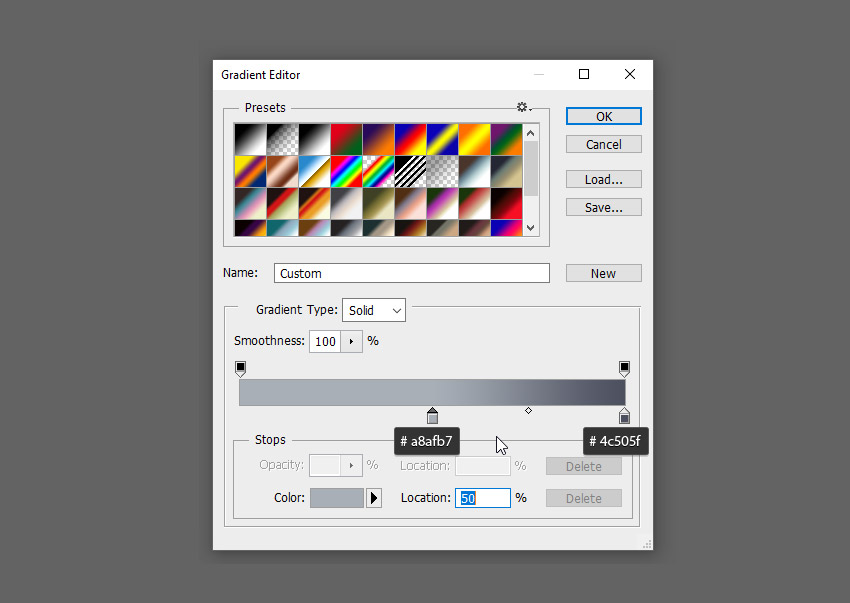Select the blue-red-yellow gradient preset
This screenshot has height=603, width=850.
pyautogui.click(x=410, y=139)
